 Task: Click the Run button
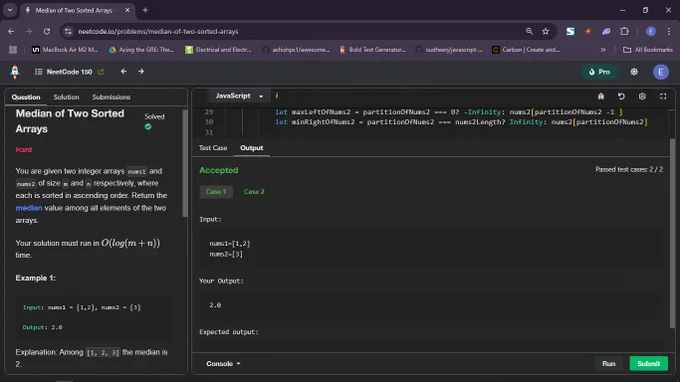click(608, 364)
